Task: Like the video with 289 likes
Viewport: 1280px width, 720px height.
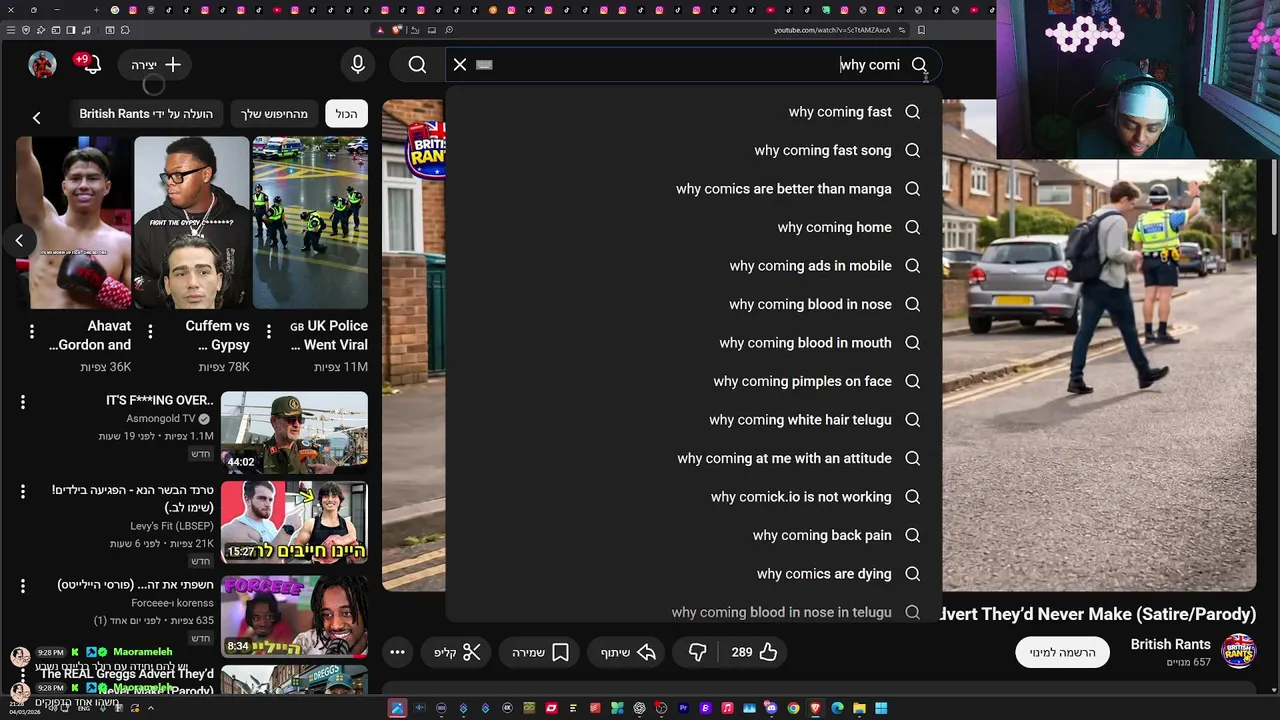Action: click(x=754, y=652)
